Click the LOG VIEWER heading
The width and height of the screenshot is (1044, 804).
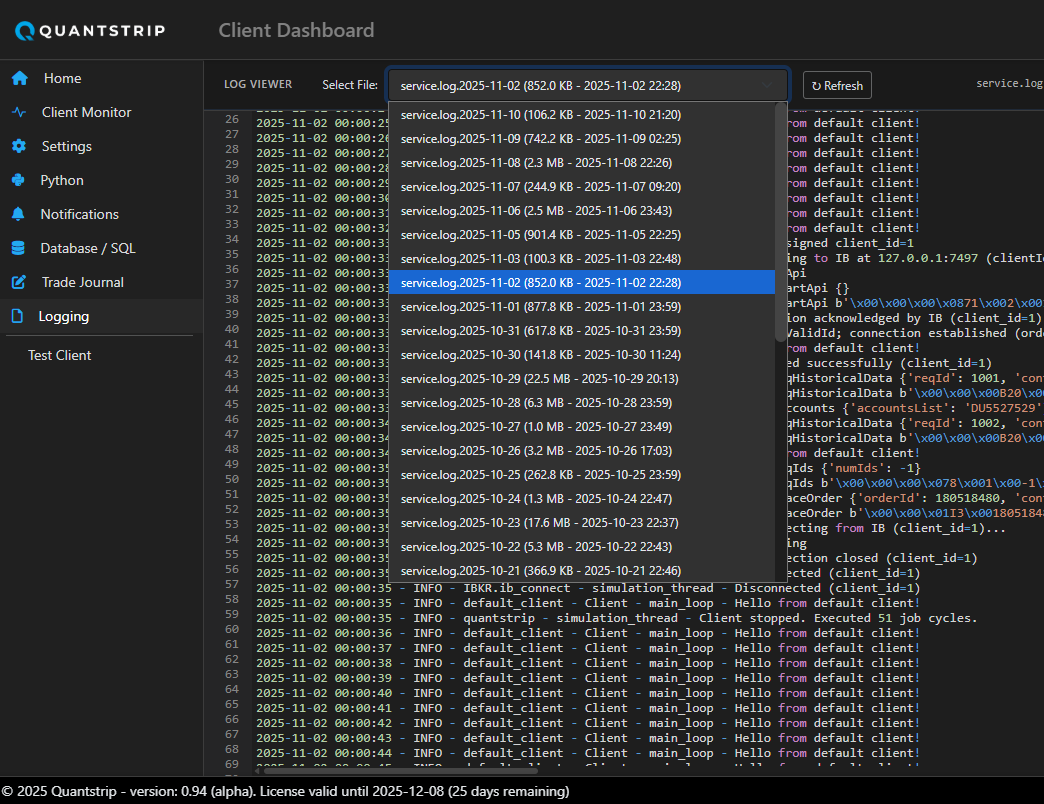coord(258,84)
